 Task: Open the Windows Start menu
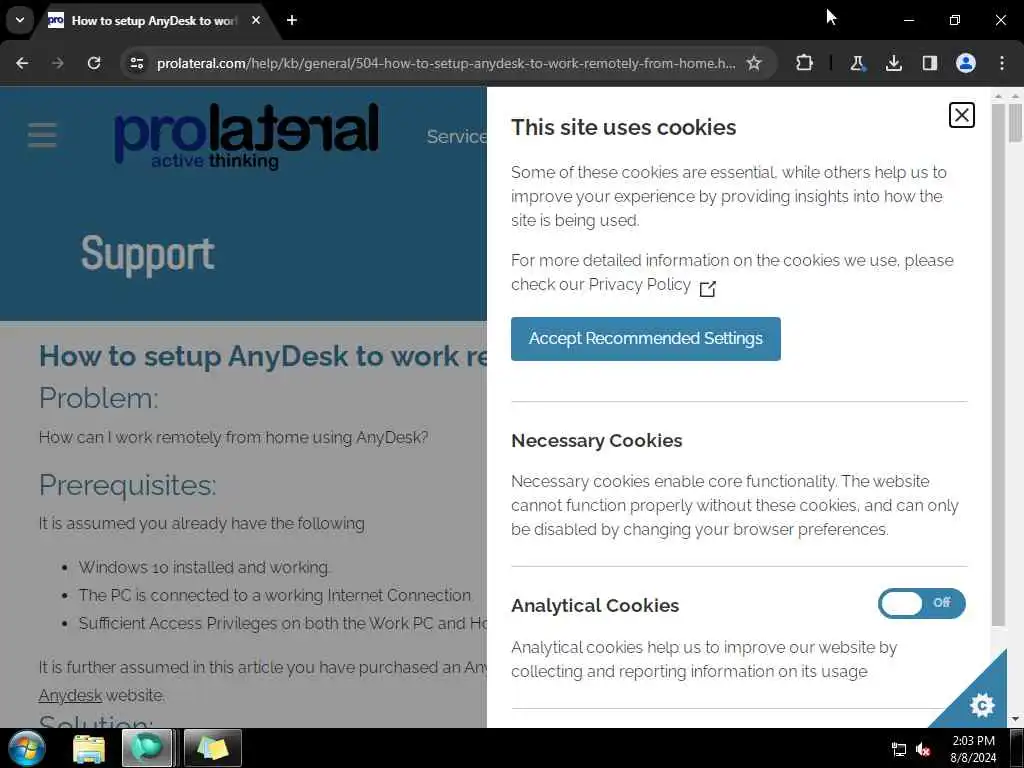[x=27, y=748]
